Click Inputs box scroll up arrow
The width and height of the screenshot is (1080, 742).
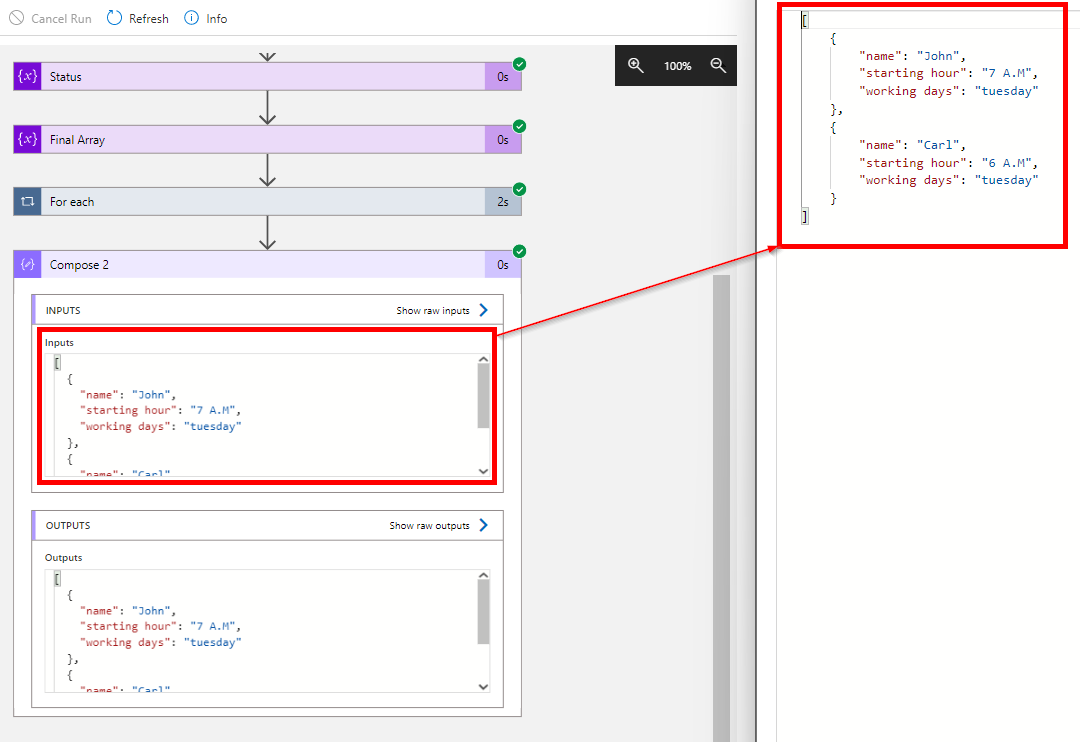point(484,359)
